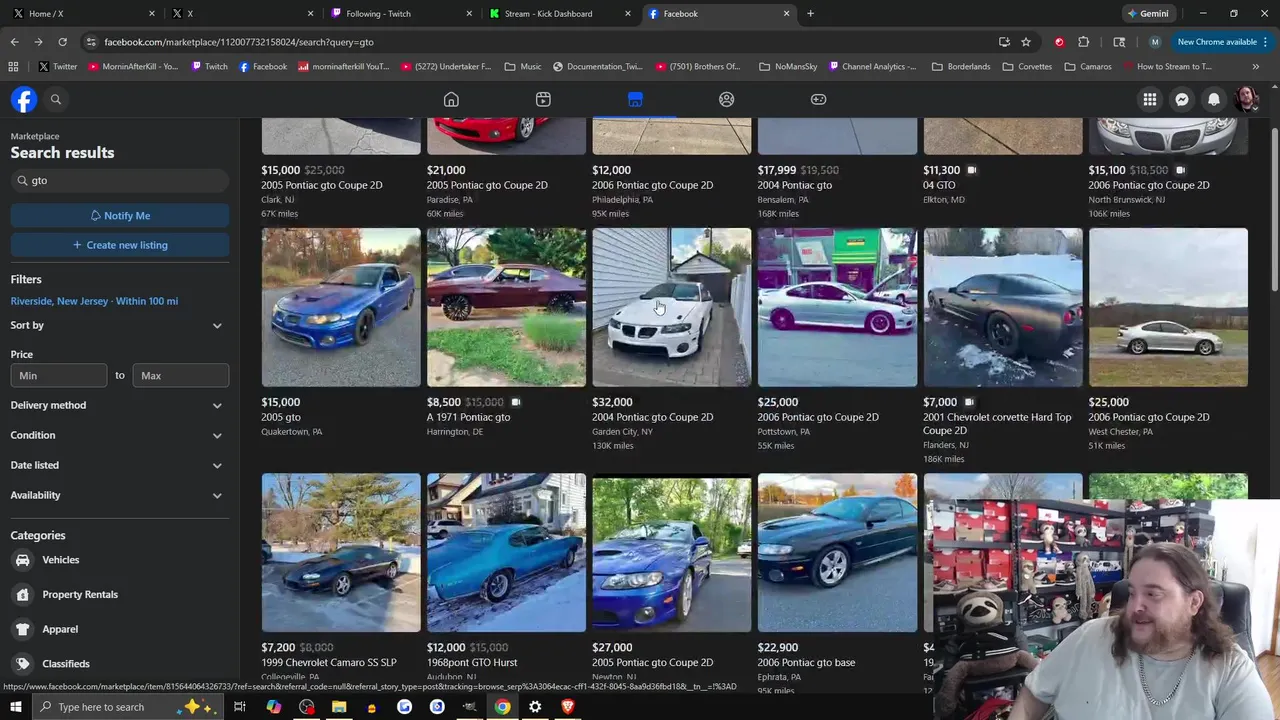The width and height of the screenshot is (1280, 720).
Task: Select the Marketplace tab icon
Action: pos(635,99)
